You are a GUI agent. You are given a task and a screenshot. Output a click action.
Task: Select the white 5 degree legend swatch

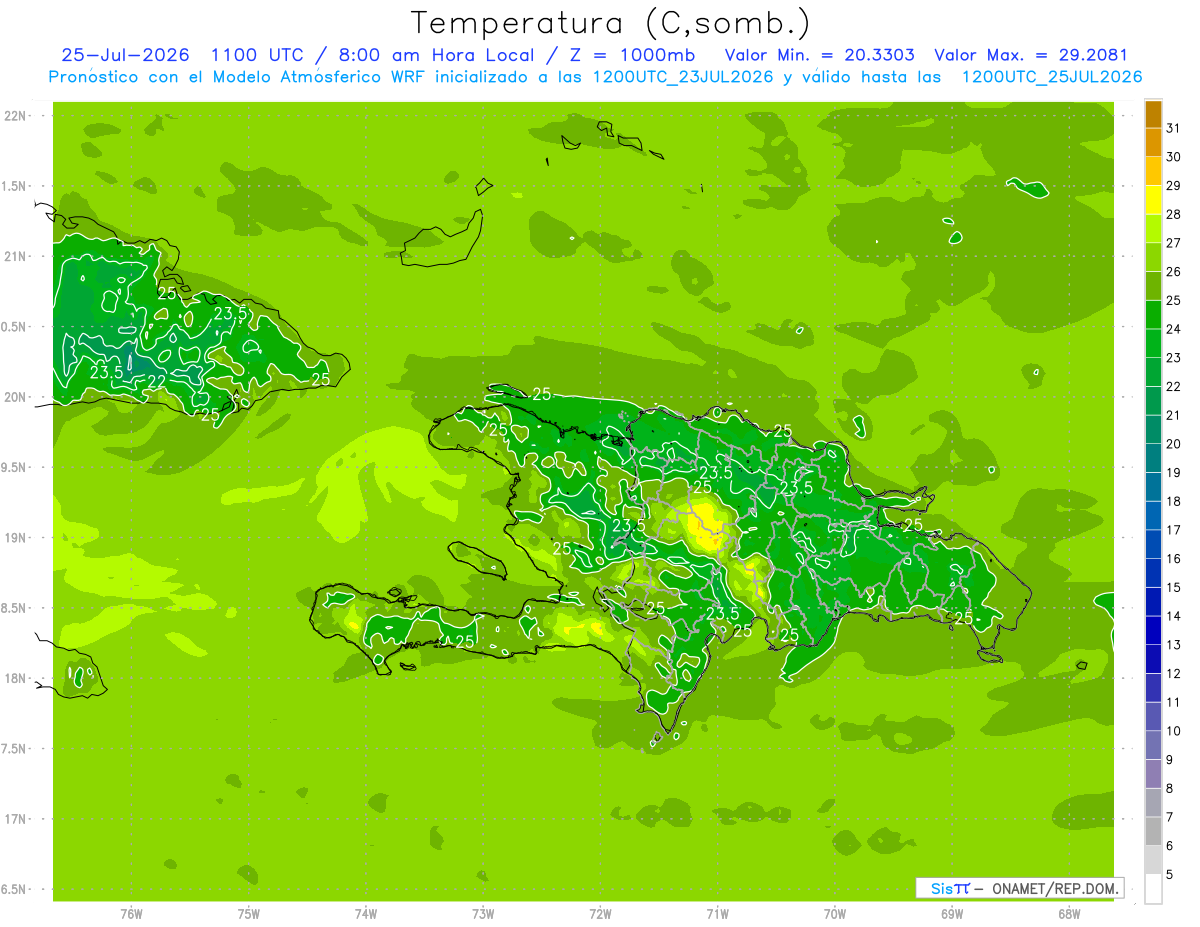tap(1153, 889)
